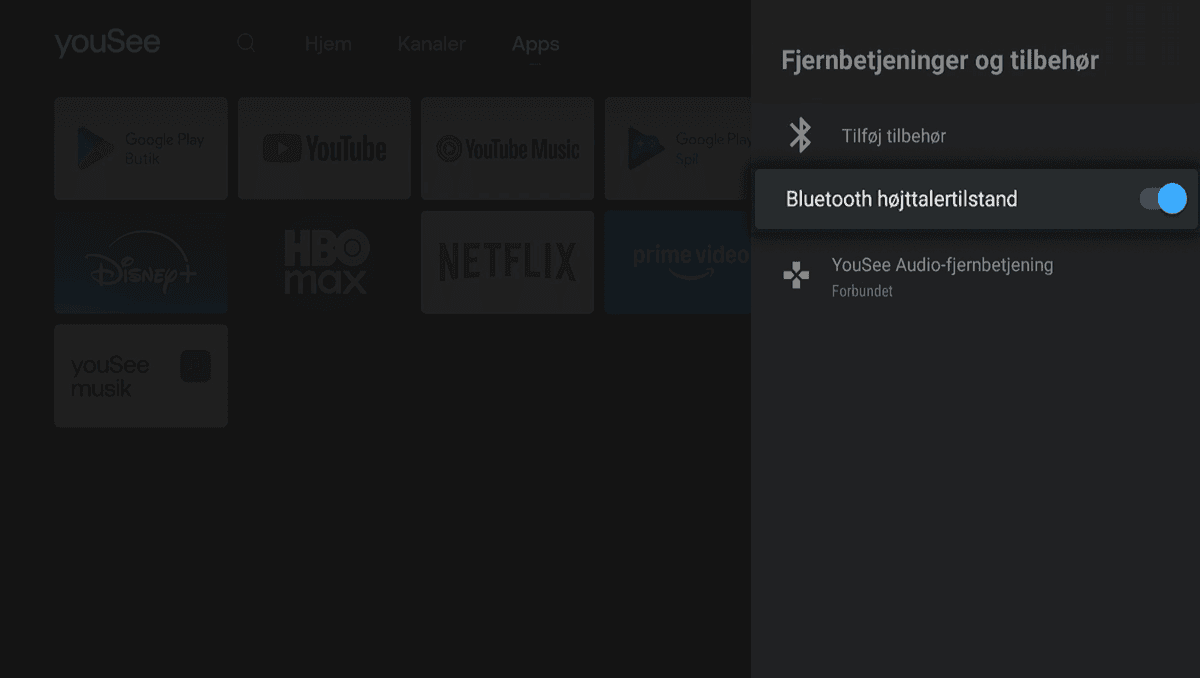Click the gamepad icon for YouSee Audio-fjernbetjening
The height and width of the screenshot is (678, 1200).
(796, 276)
